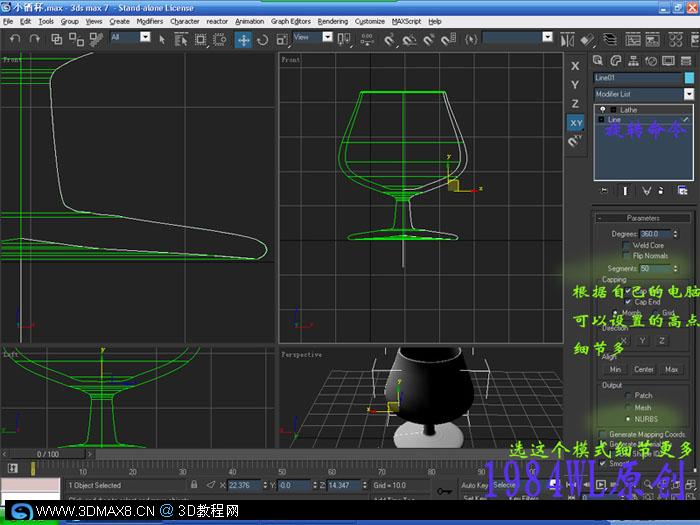Open the File menu
Viewport: 700px width, 525px height.
8,21
